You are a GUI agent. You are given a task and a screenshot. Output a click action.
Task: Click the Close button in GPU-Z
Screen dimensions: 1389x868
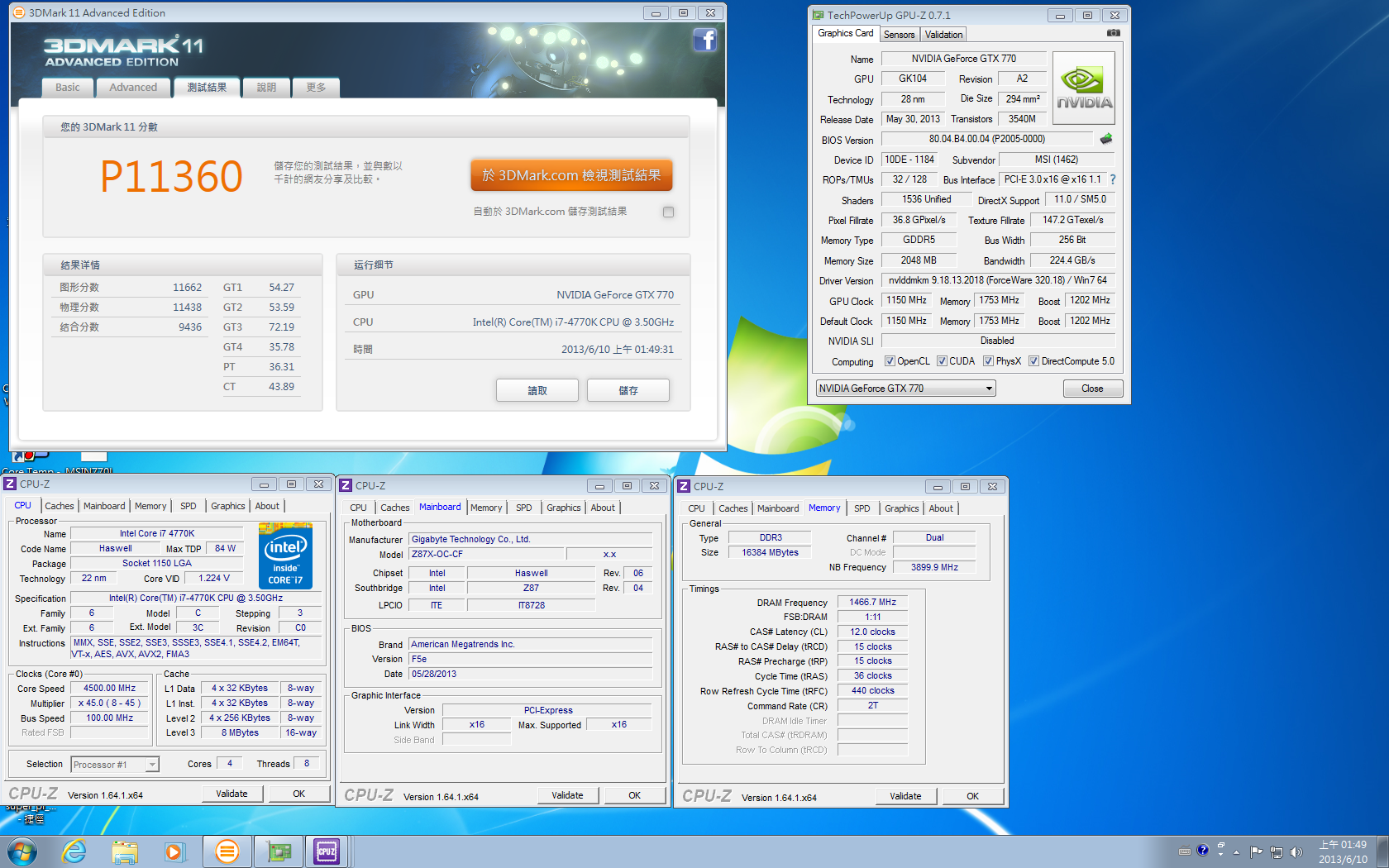click(x=1092, y=389)
